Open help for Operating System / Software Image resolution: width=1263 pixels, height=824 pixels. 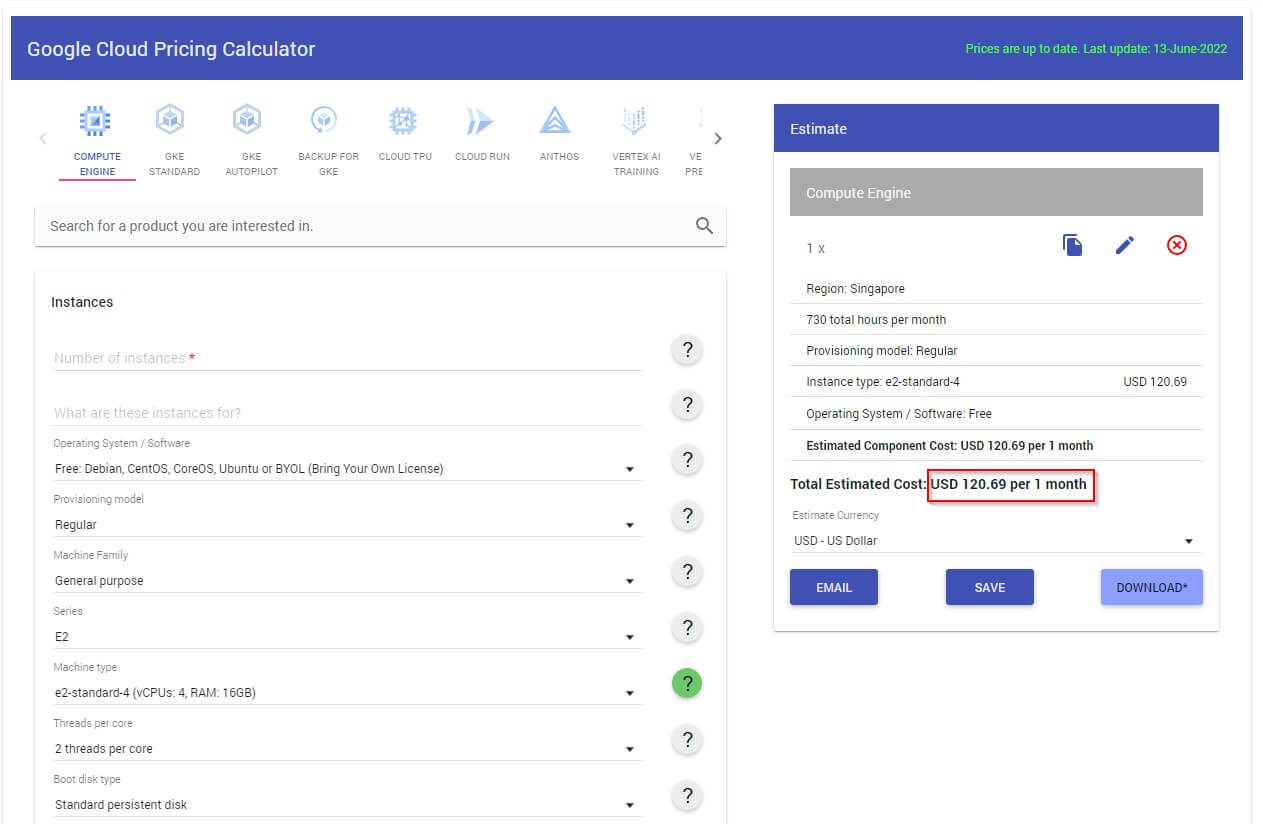[687, 460]
